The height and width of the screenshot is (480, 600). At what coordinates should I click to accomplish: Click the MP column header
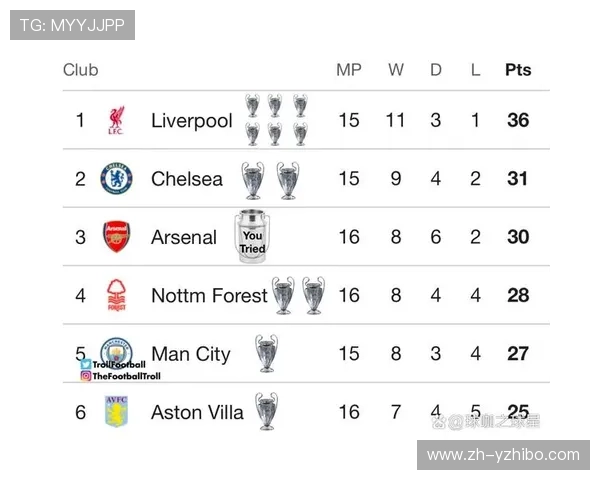tap(348, 70)
